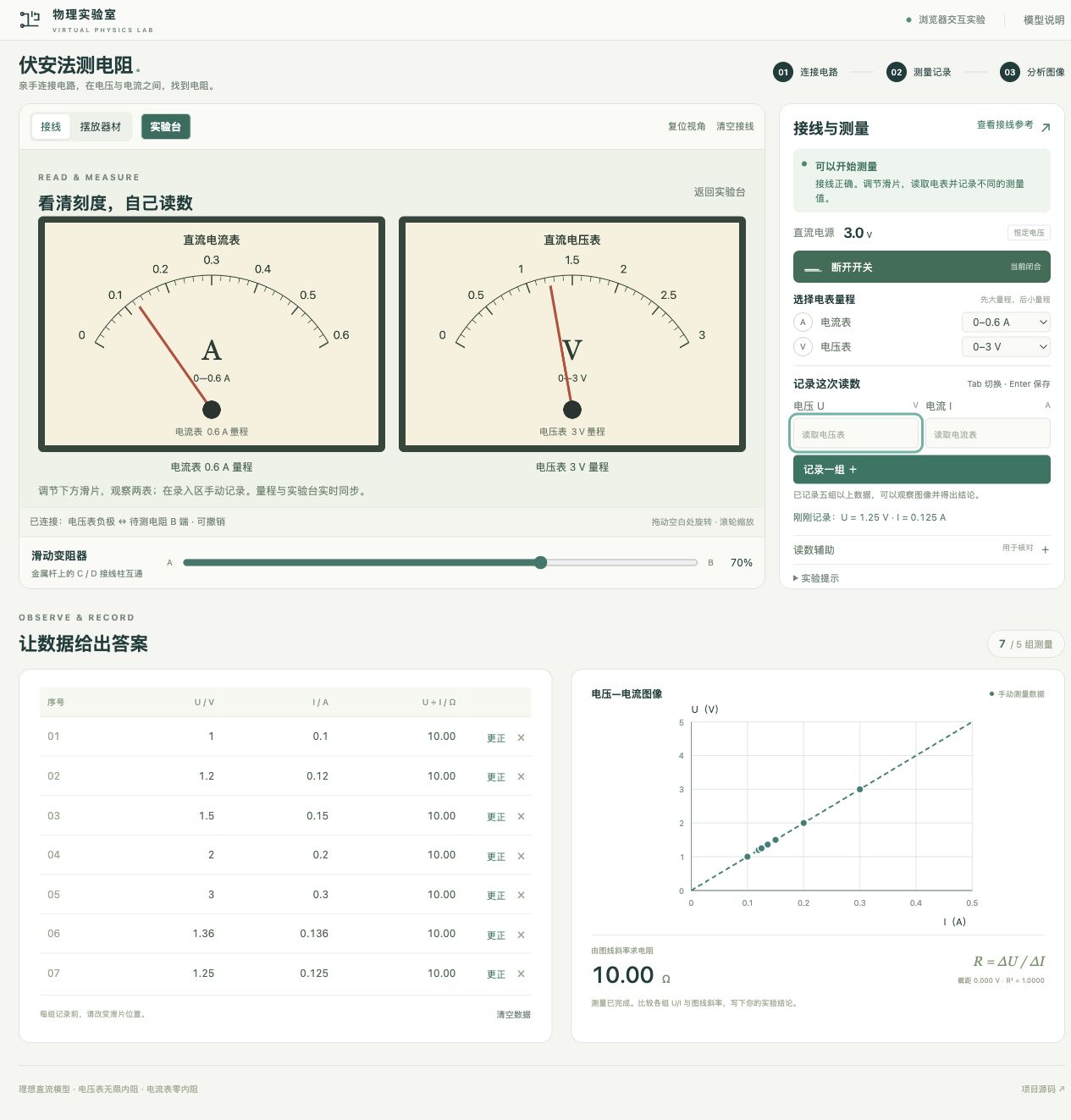The image size is (1071, 1120).
Task: Expand reading aid with plus icon
Action: click(1045, 549)
